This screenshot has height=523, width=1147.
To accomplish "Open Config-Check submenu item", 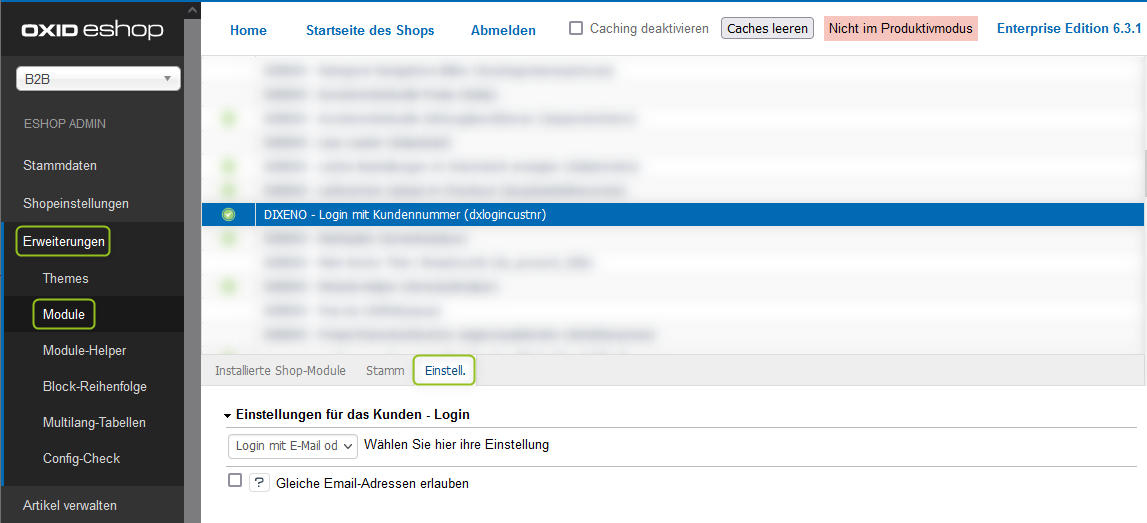I will 81,458.
